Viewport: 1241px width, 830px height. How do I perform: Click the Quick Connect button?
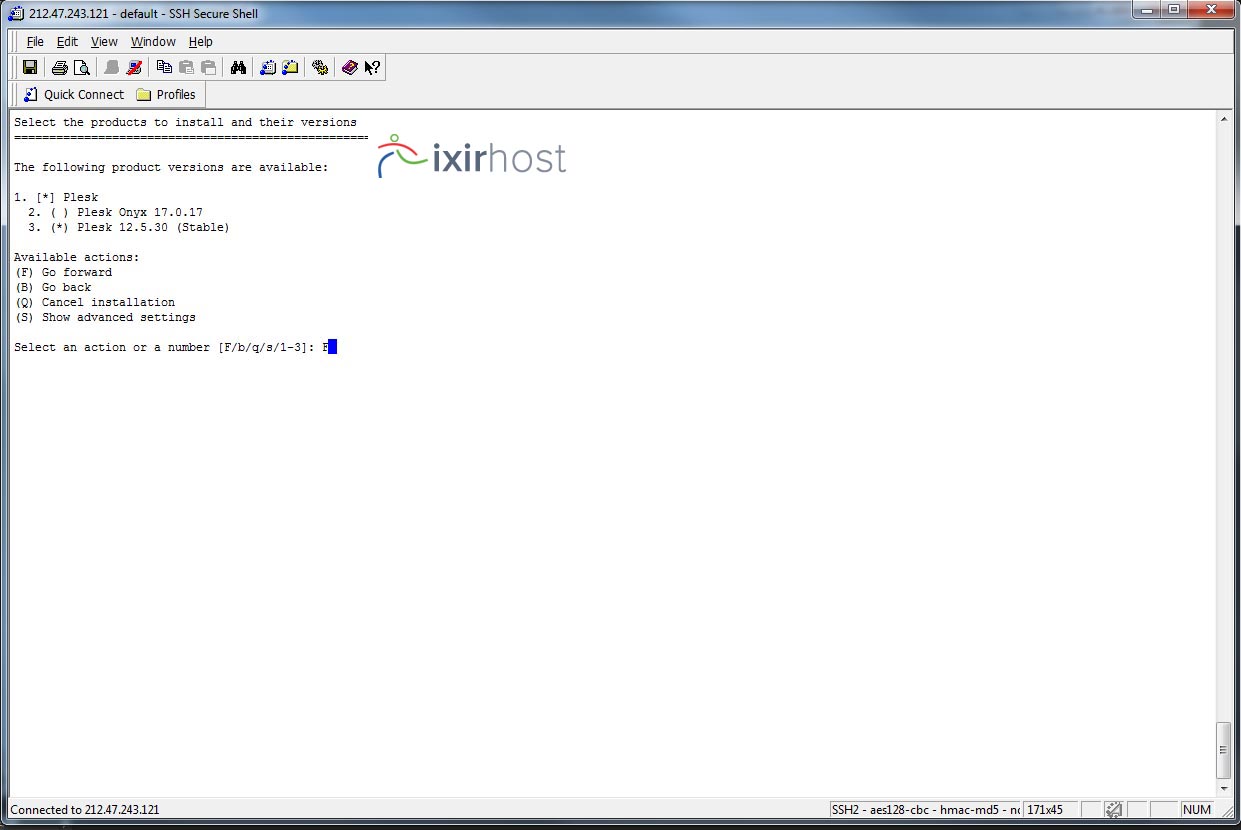[73, 95]
